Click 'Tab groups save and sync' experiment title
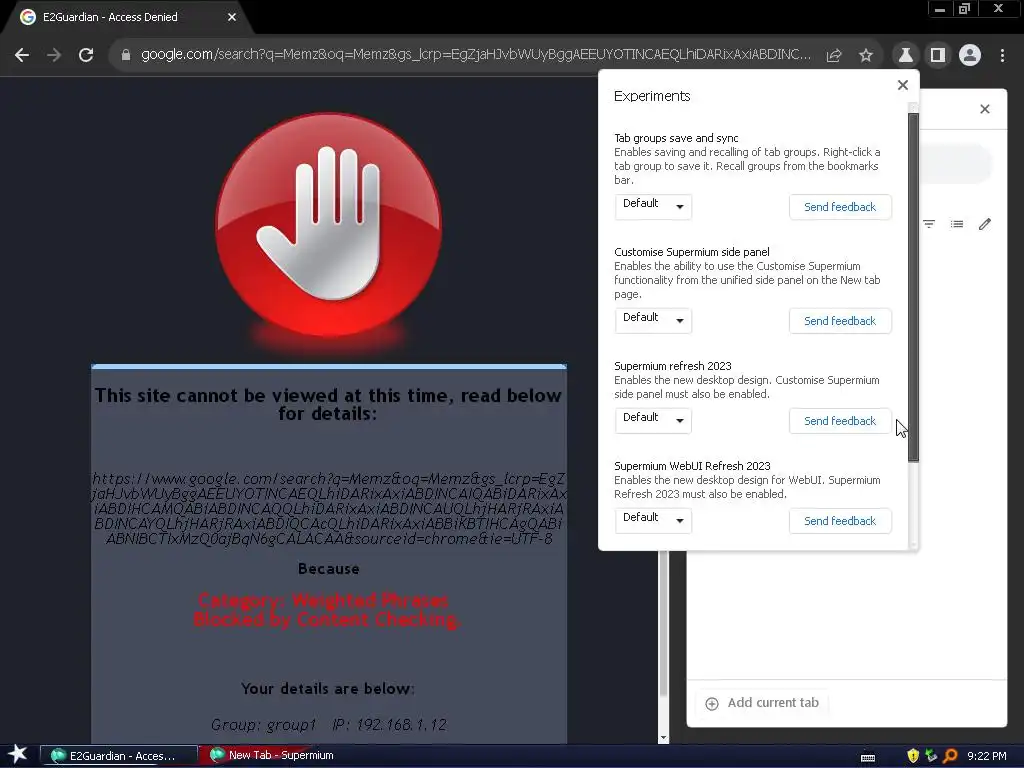The height and width of the screenshot is (768, 1024). pyautogui.click(x=676, y=138)
